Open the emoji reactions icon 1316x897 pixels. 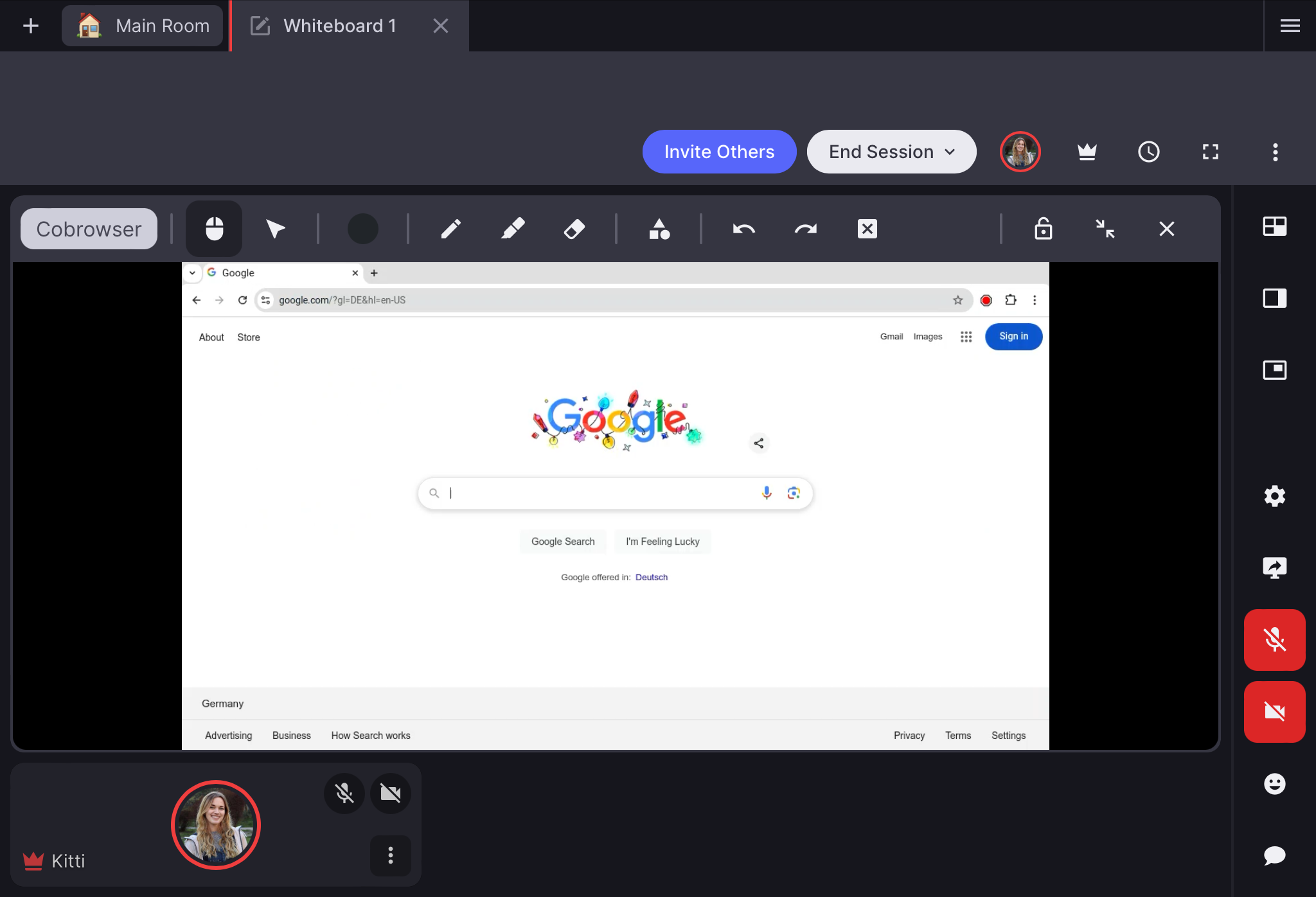click(1274, 784)
